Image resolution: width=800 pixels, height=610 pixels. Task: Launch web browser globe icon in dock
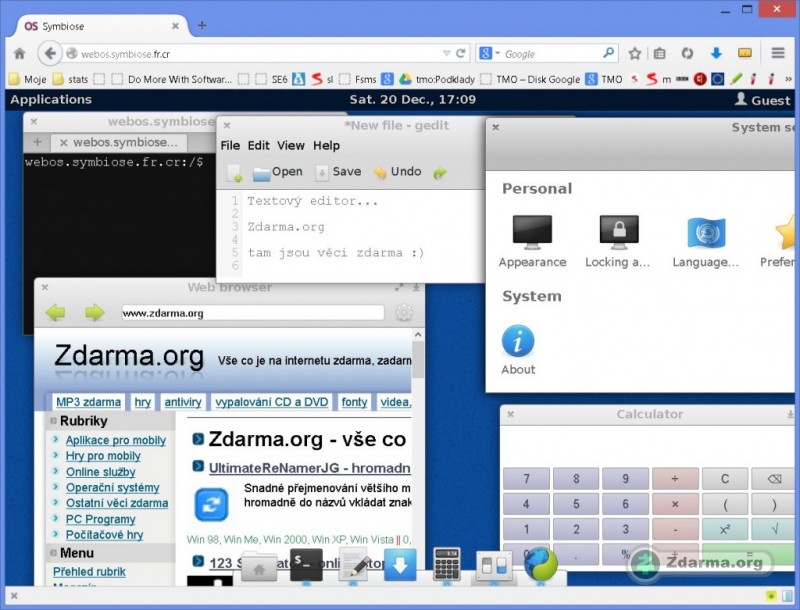(x=541, y=564)
